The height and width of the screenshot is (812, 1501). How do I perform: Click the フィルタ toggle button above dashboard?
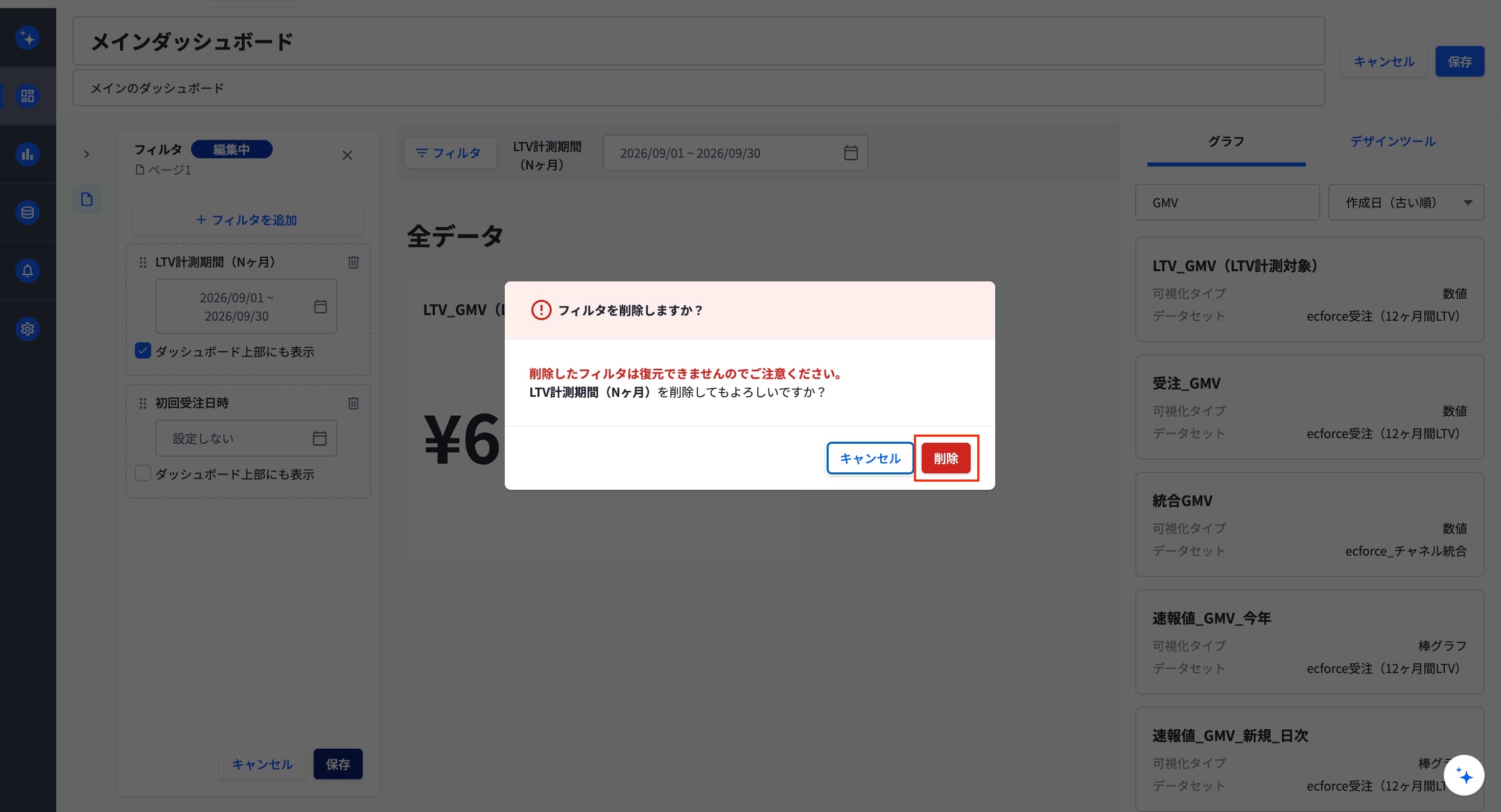click(451, 153)
